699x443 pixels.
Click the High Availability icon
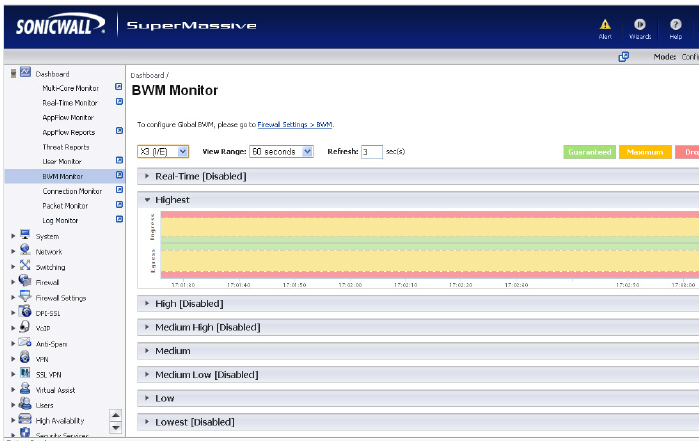25,419
